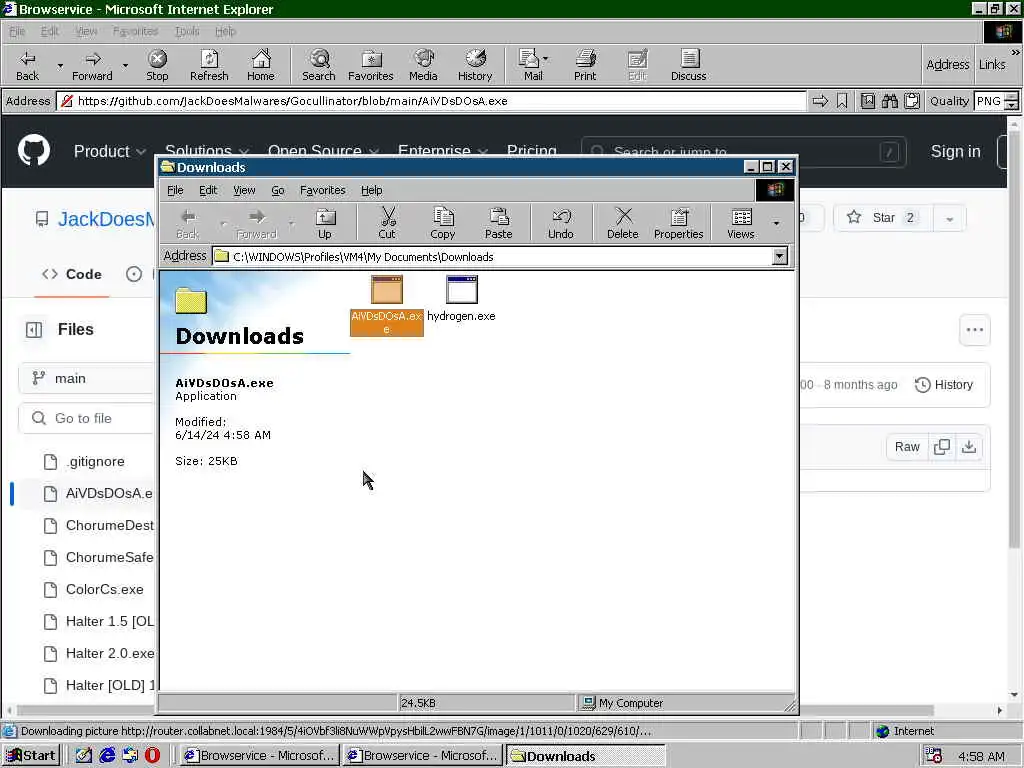Open the Views button in Downloads
The width and height of the screenshot is (1024, 768).
pos(741,224)
